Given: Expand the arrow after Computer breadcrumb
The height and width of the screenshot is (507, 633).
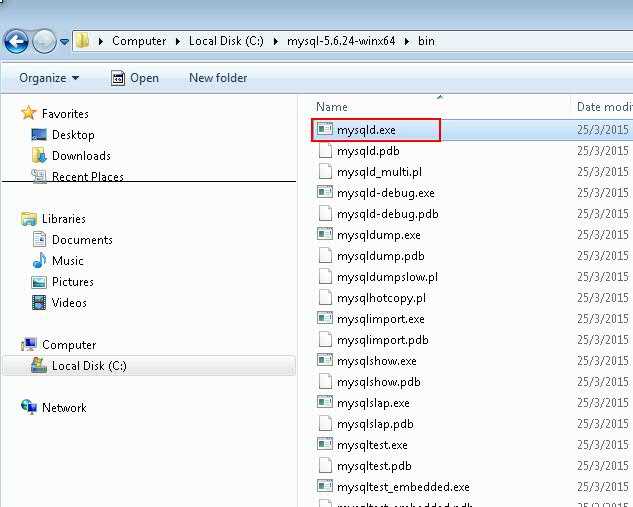Looking at the screenshot, I should pyautogui.click(x=178, y=41).
